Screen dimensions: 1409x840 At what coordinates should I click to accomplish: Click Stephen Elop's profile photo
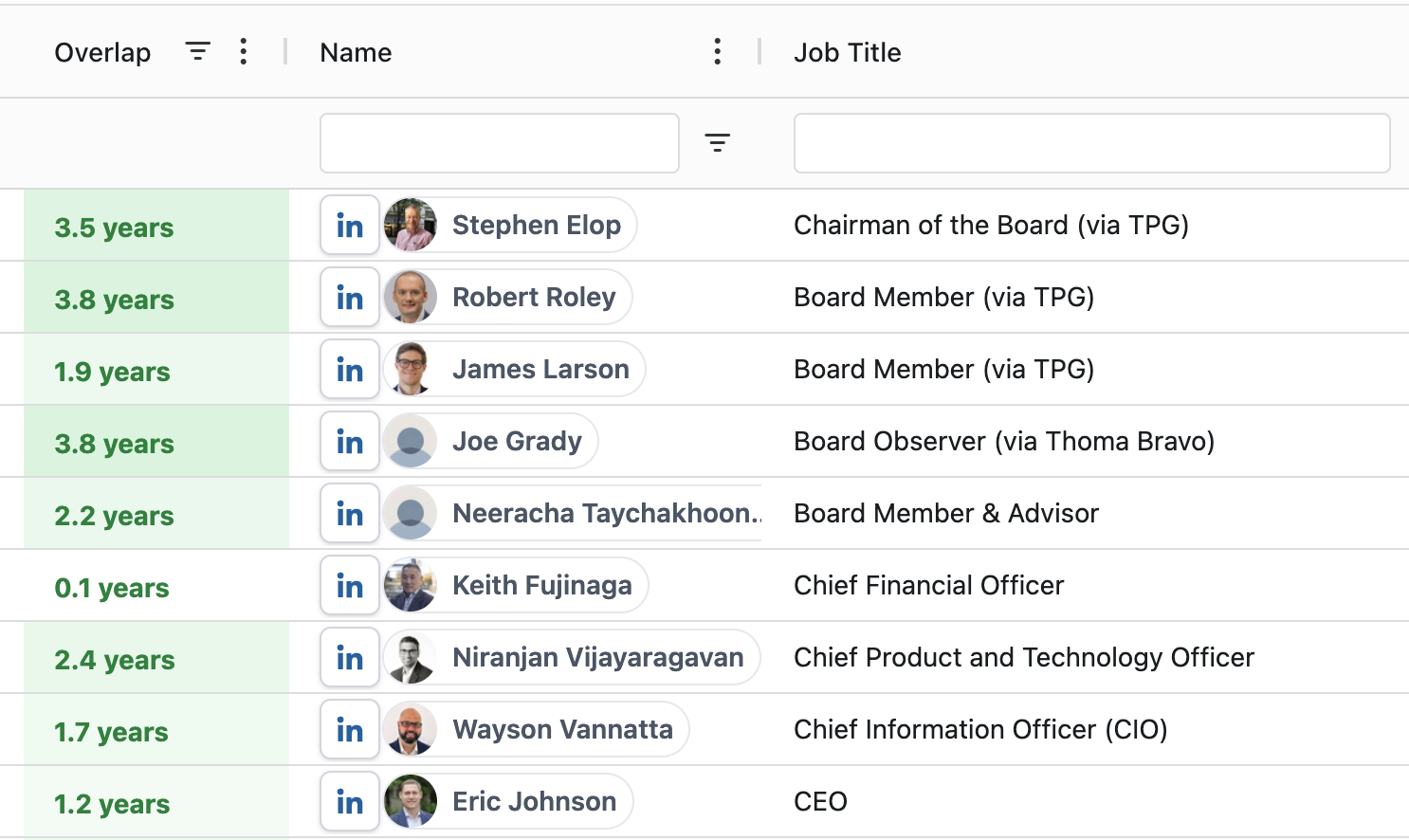click(x=411, y=226)
